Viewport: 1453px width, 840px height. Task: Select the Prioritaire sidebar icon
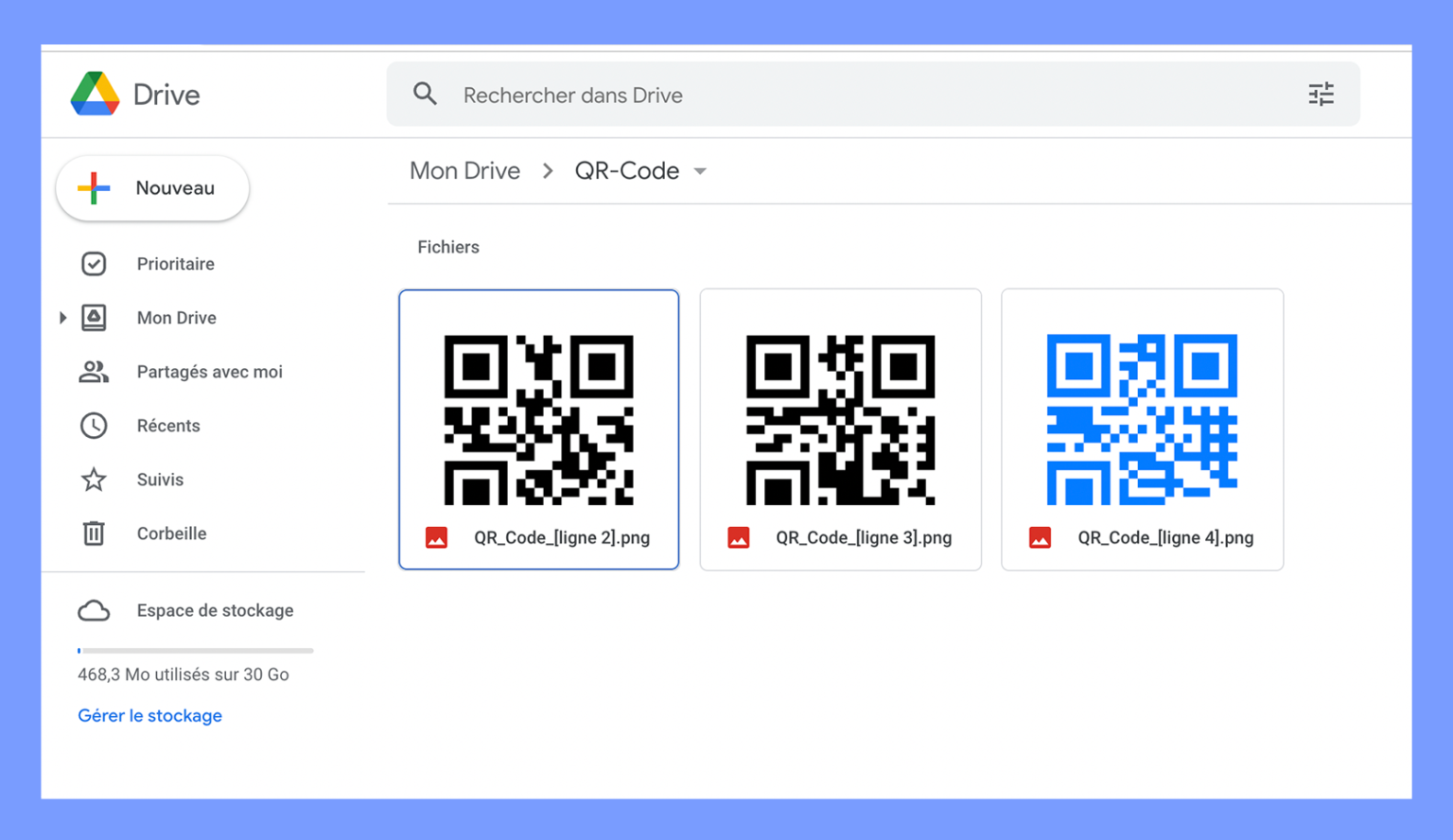tap(94, 264)
